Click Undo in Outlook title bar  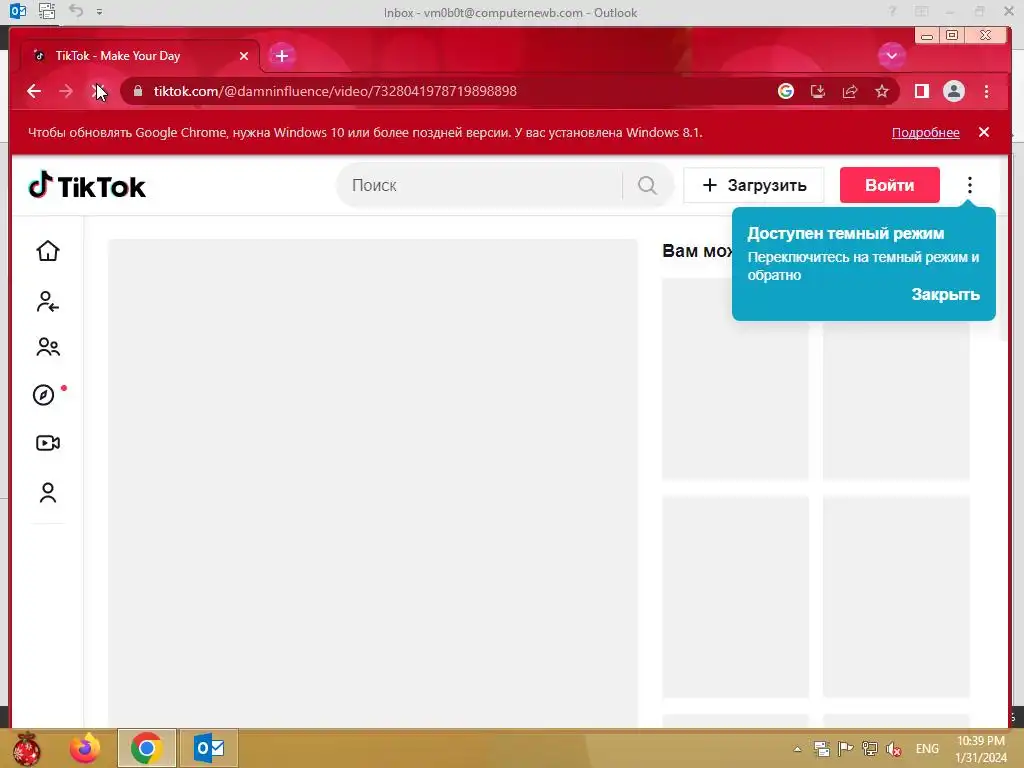click(76, 10)
